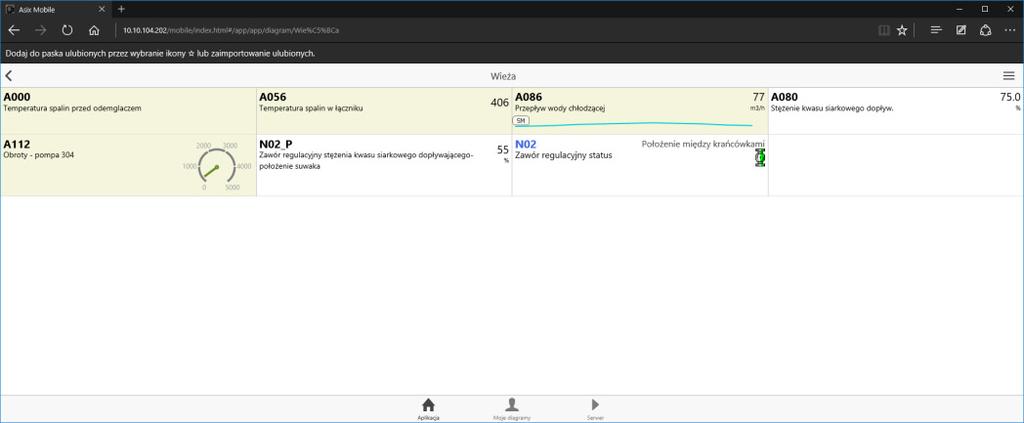The width and height of the screenshot is (1024, 423).
Task: Click 'Obroty - pompa 304' label
Action: [x=37, y=155]
